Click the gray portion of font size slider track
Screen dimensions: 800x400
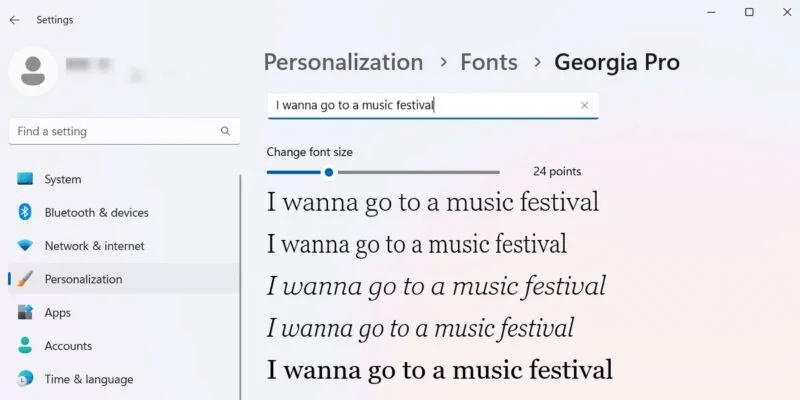click(418, 172)
